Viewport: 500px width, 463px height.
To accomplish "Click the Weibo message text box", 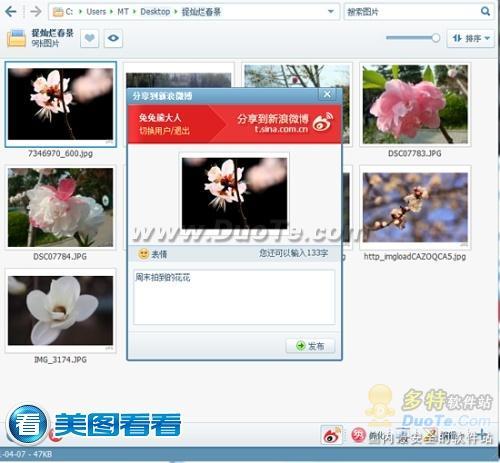I will (x=234, y=297).
